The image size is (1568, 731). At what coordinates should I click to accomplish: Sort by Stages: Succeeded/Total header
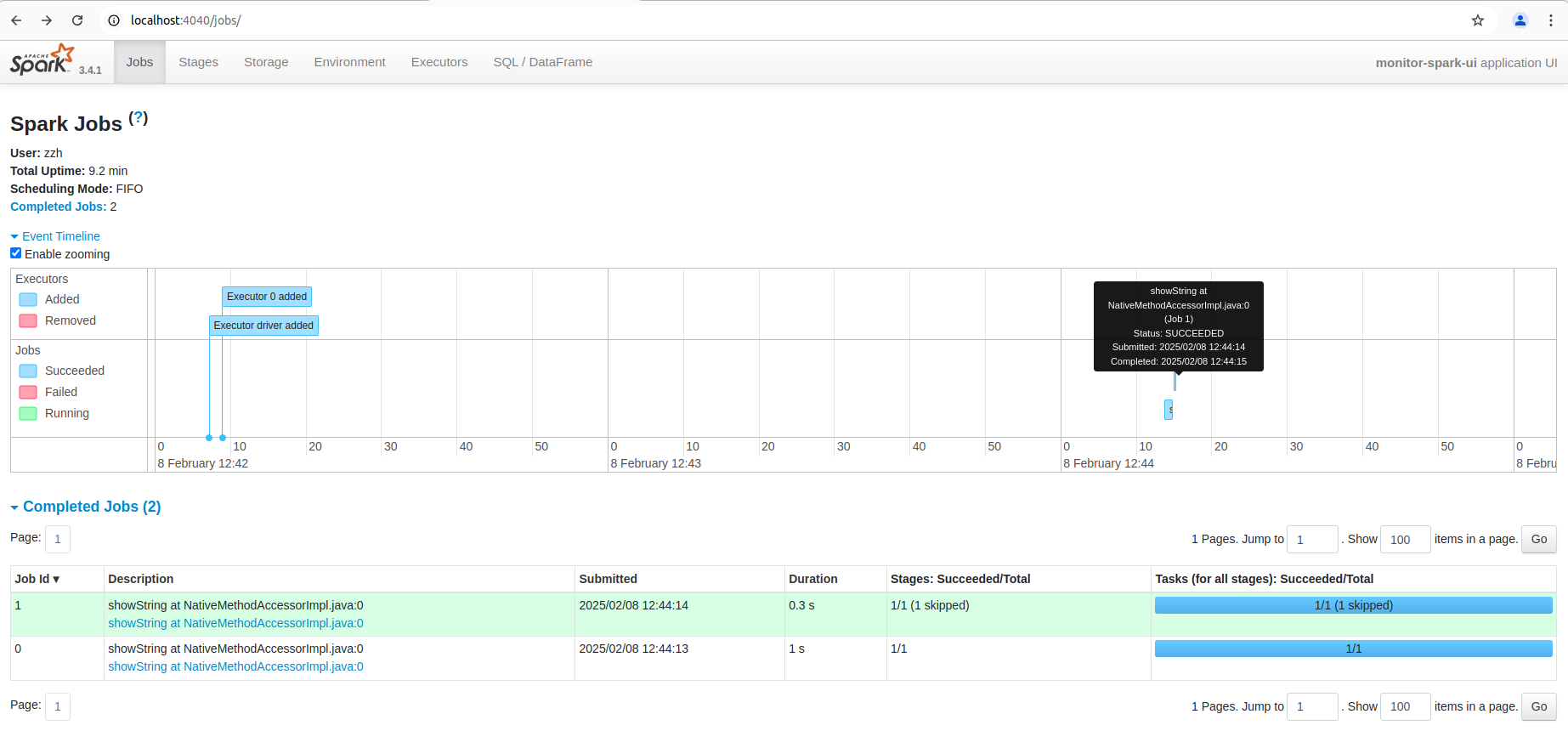point(960,579)
